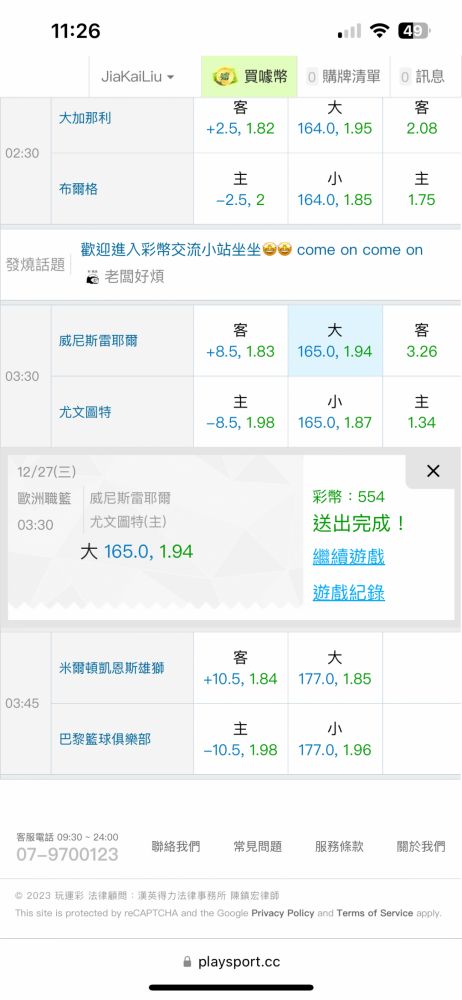Open the 大加那利 team link
This screenshot has height=1000, width=462.
(85, 118)
